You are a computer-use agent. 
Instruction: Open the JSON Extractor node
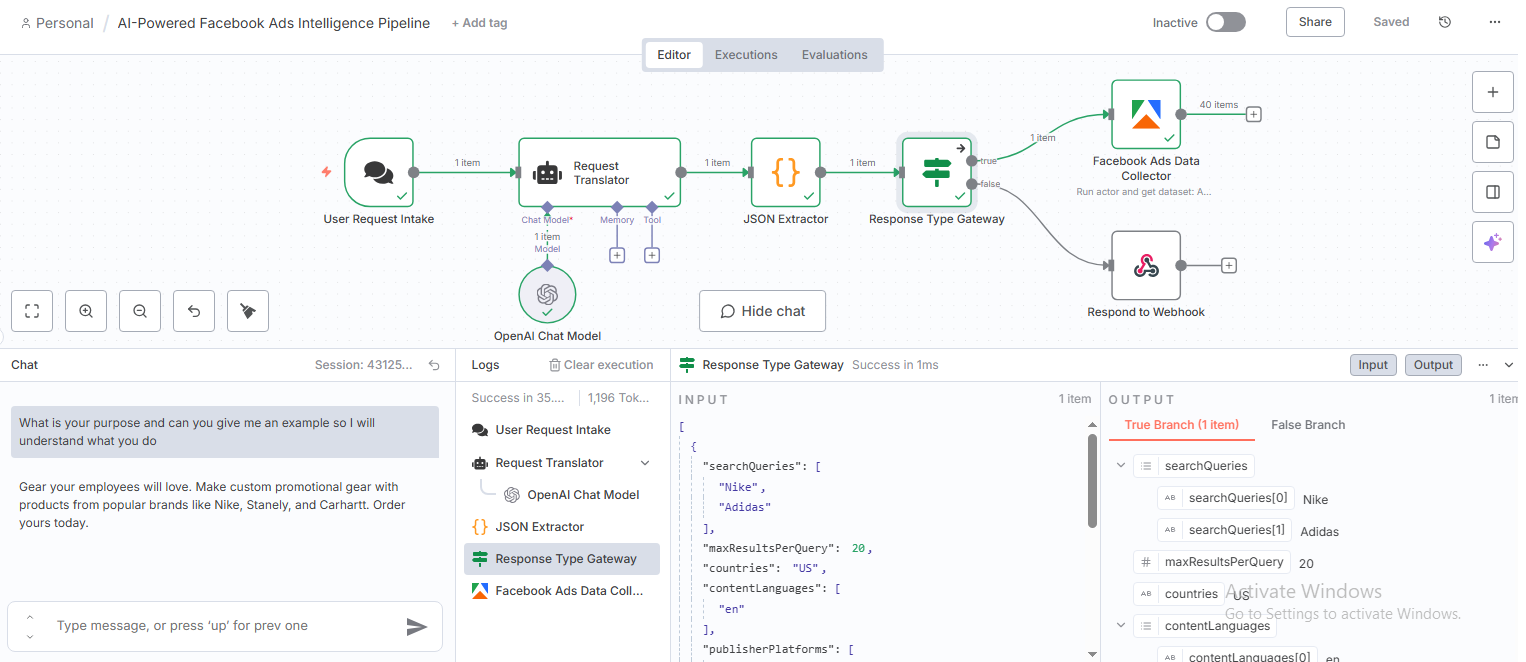786,172
